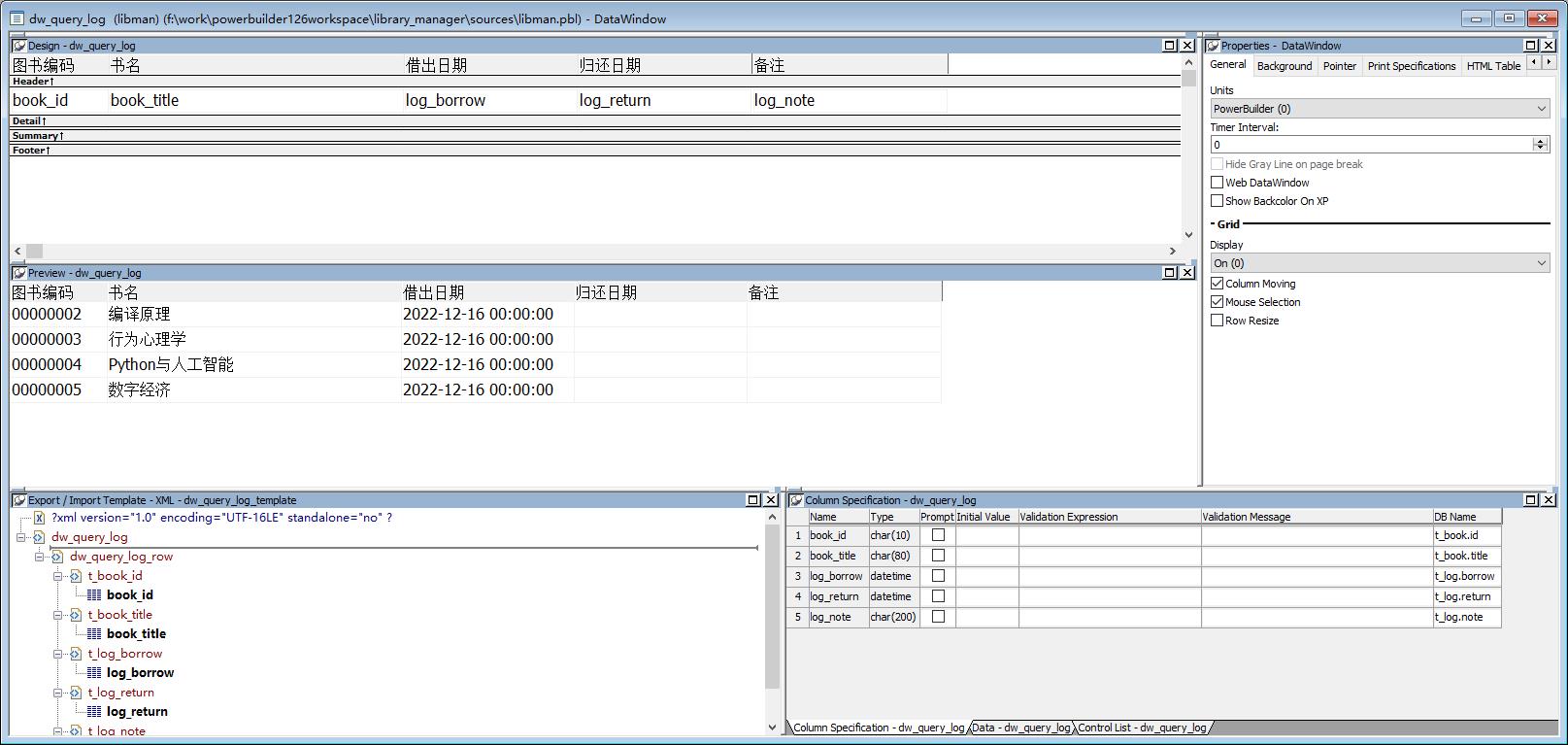Click the book_title column grid icon

point(94,634)
